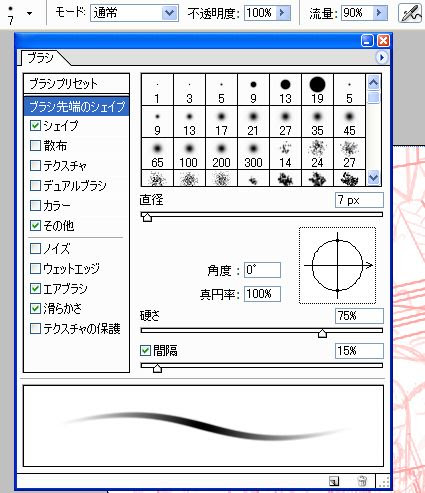Enable the カラー checkbox
The width and height of the screenshot is (425, 493).
tap(35, 206)
